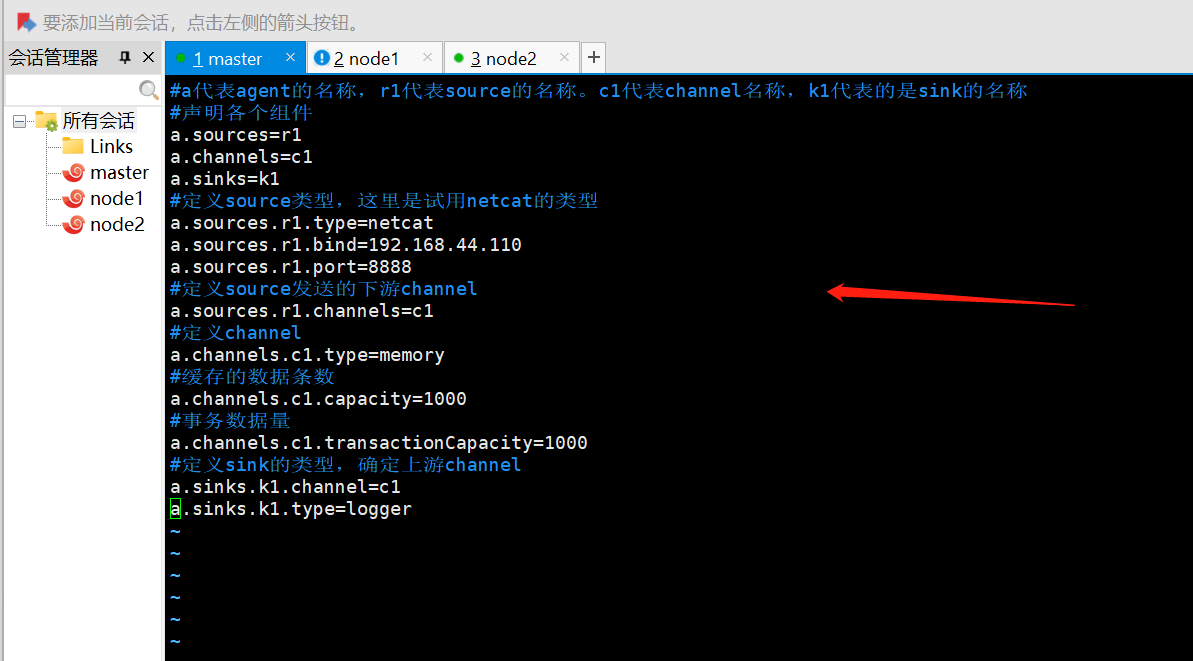Click the search magnifier icon in session manager
This screenshot has width=1193, height=661.
pos(149,90)
